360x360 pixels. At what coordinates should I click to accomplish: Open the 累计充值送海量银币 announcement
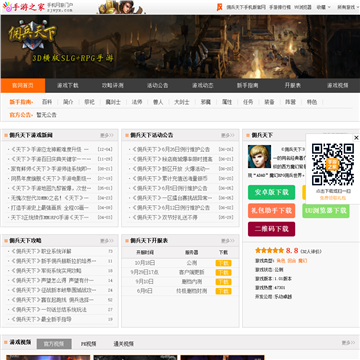click(170, 179)
